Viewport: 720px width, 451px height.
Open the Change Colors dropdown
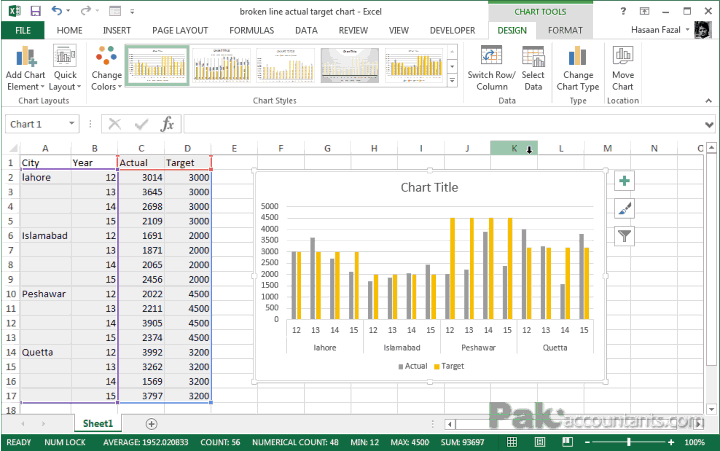(106, 68)
